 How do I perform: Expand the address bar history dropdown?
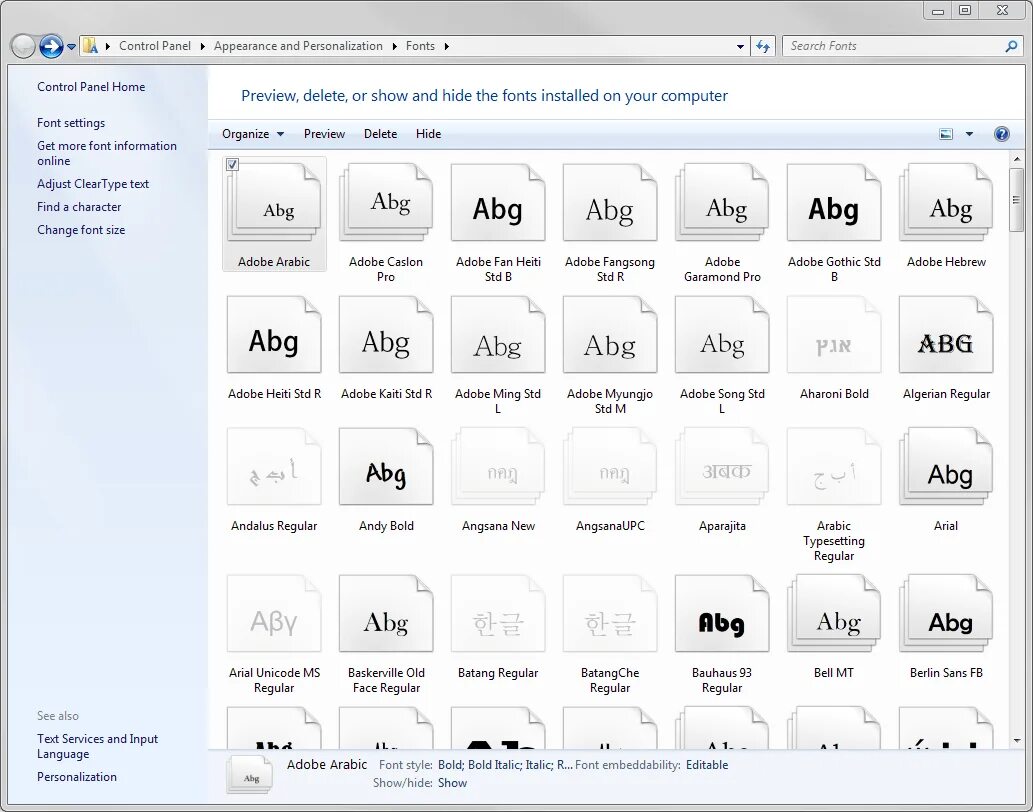740,46
